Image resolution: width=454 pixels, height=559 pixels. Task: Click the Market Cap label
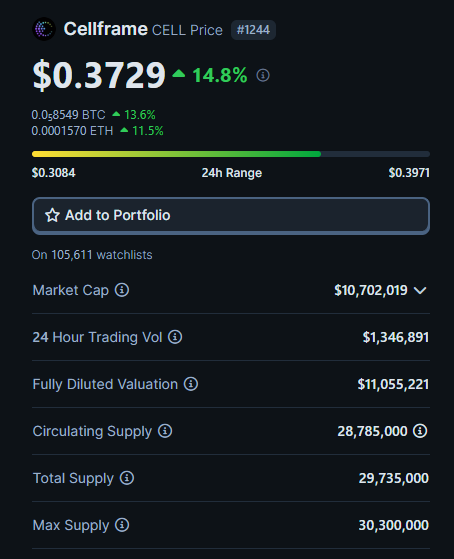click(71, 291)
